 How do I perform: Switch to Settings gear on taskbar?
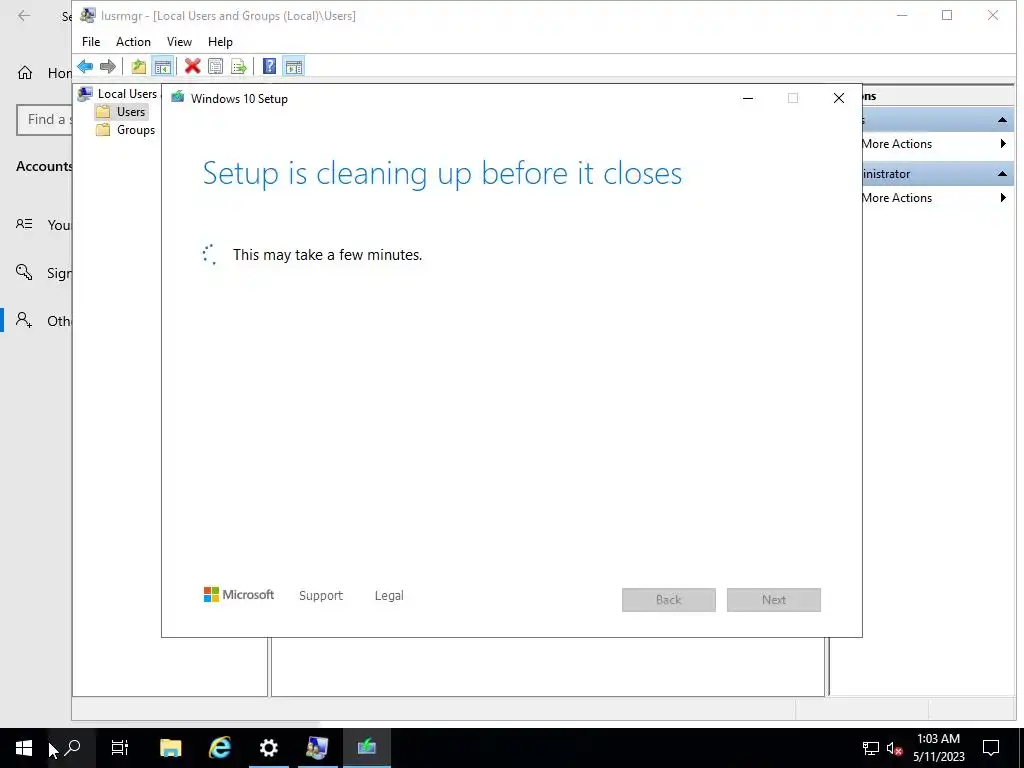tap(268, 748)
